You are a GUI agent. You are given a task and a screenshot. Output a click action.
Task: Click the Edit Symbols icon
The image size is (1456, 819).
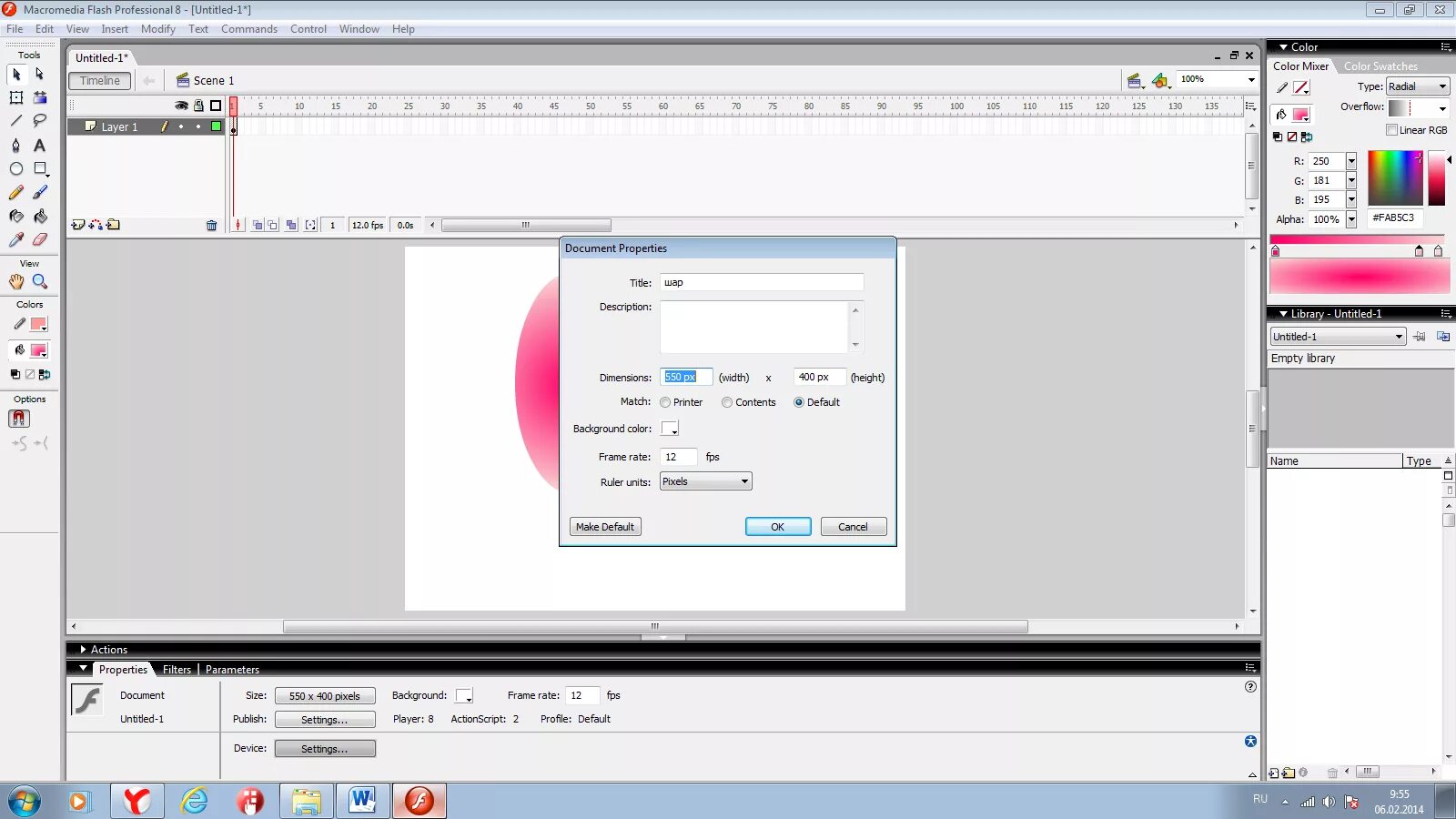(1160, 81)
